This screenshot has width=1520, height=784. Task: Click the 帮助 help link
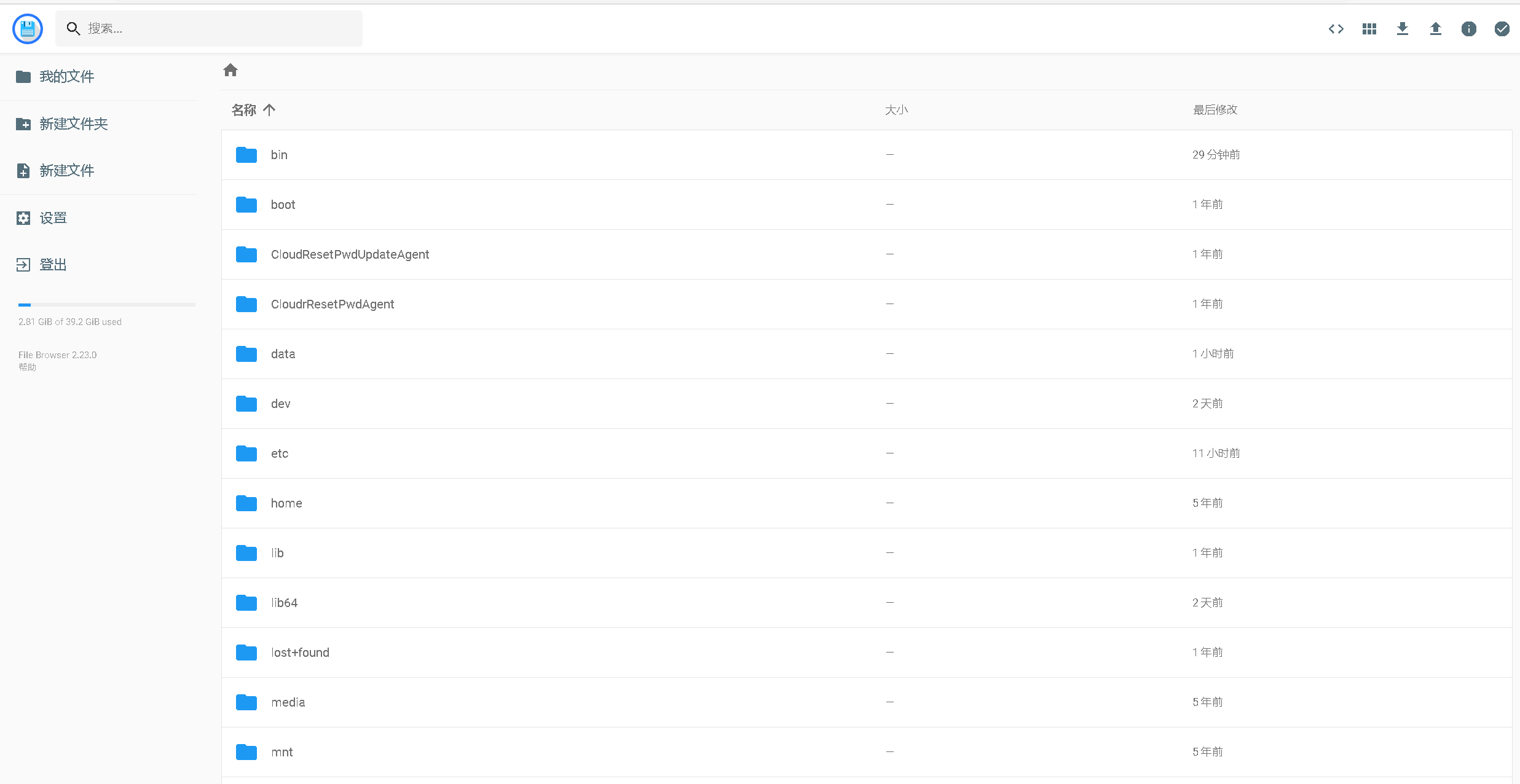coord(27,367)
